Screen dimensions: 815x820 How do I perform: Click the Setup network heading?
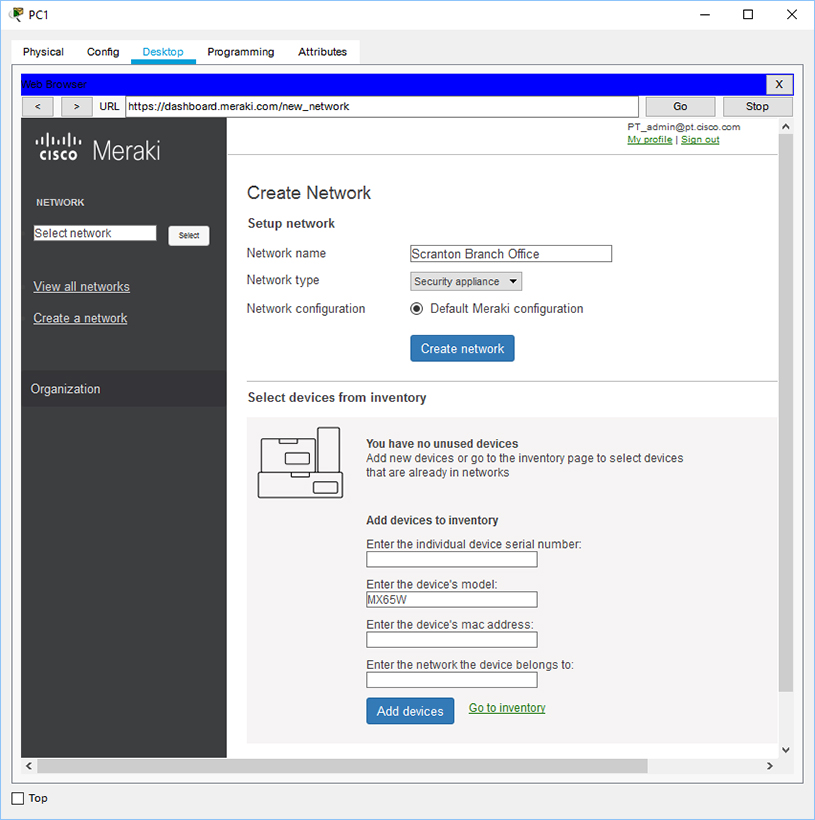coord(291,223)
